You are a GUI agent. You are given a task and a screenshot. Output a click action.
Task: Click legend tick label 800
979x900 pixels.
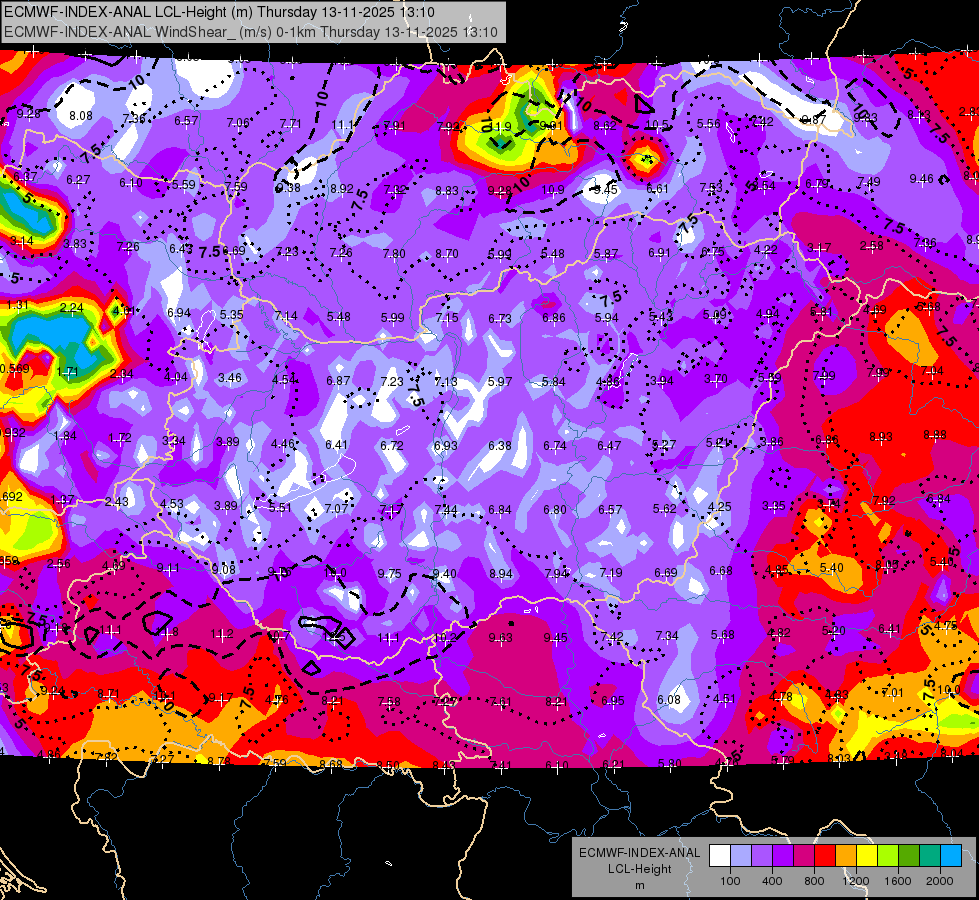(x=814, y=881)
